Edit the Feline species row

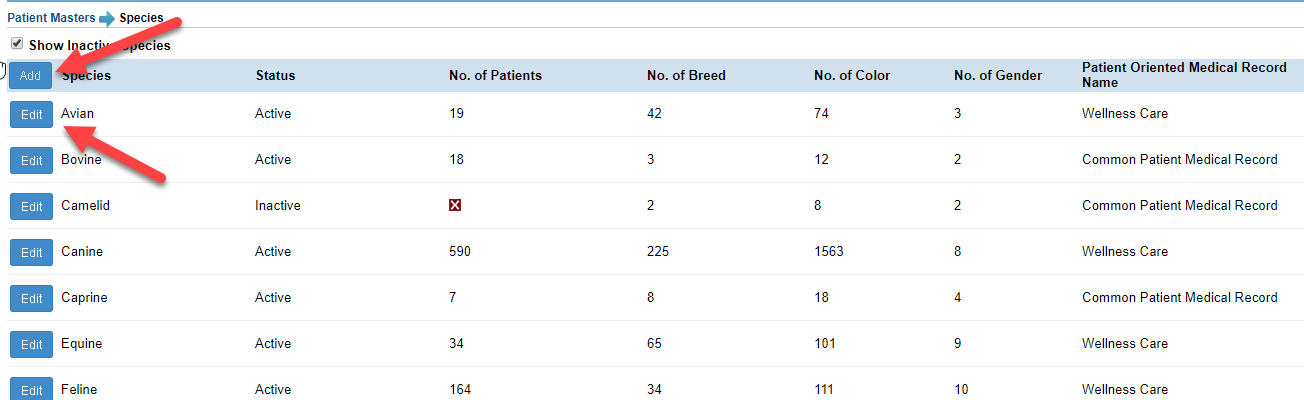coord(31,388)
